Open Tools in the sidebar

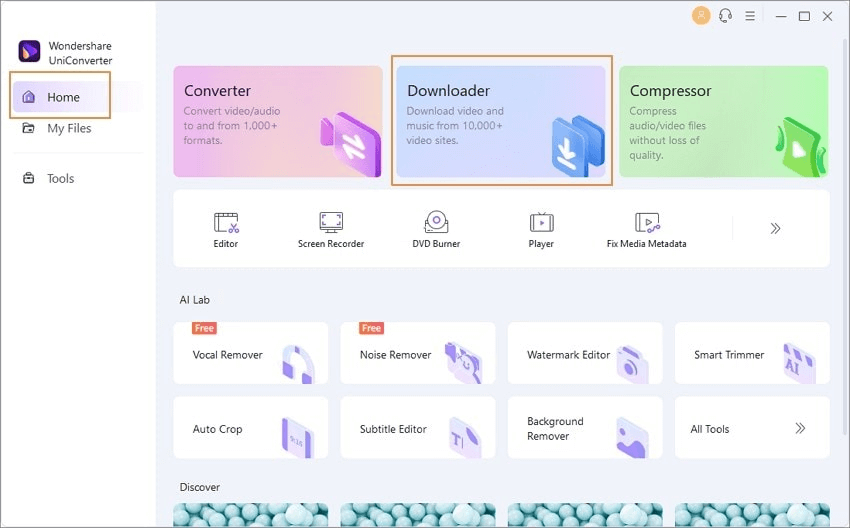(61, 178)
